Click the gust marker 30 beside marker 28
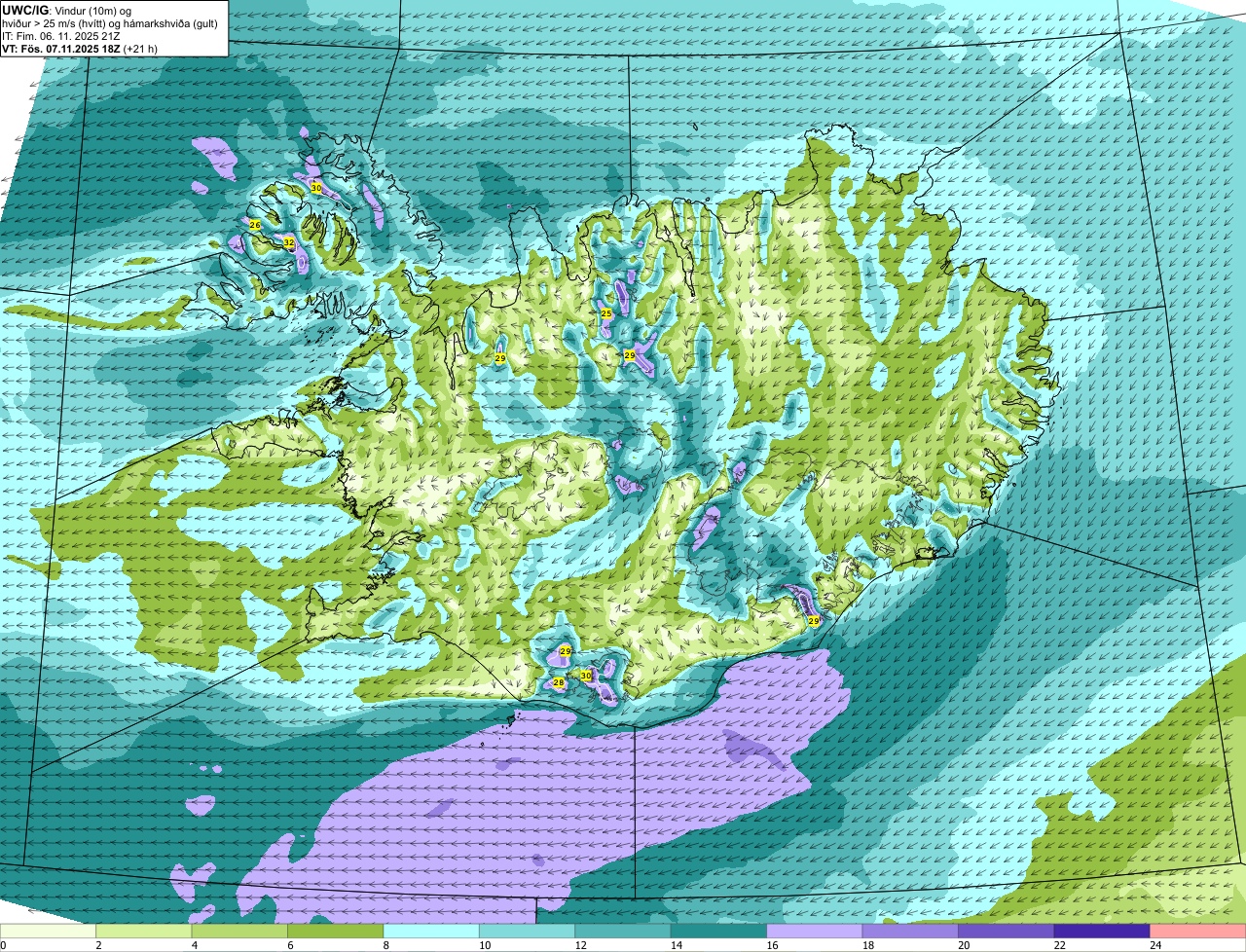The width and height of the screenshot is (1246, 952). click(586, 675)
